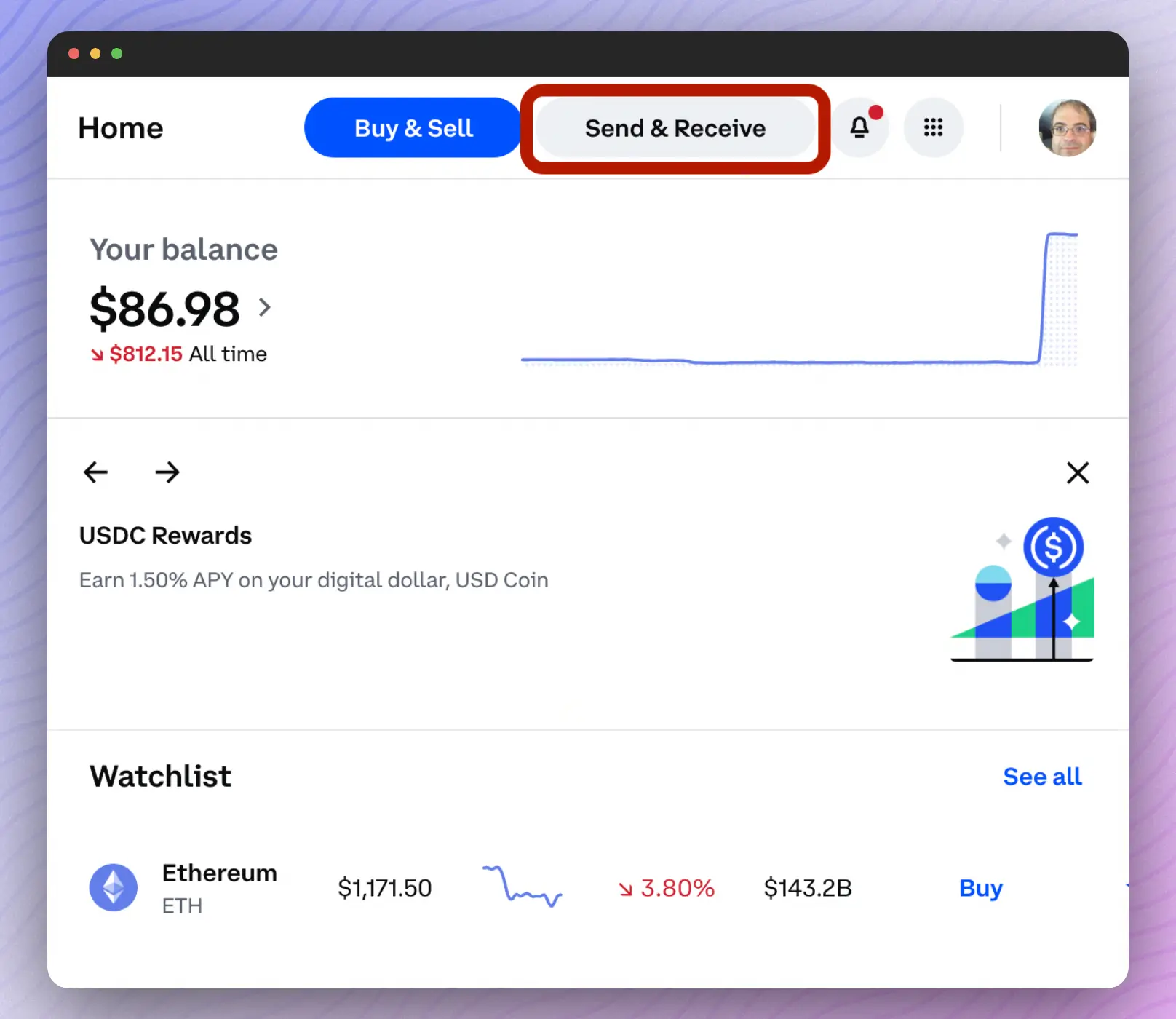The width and height of the screenshot is (1176, 1019).
Task: Click the Send & Receive button
Action: (x=675, y=128)
